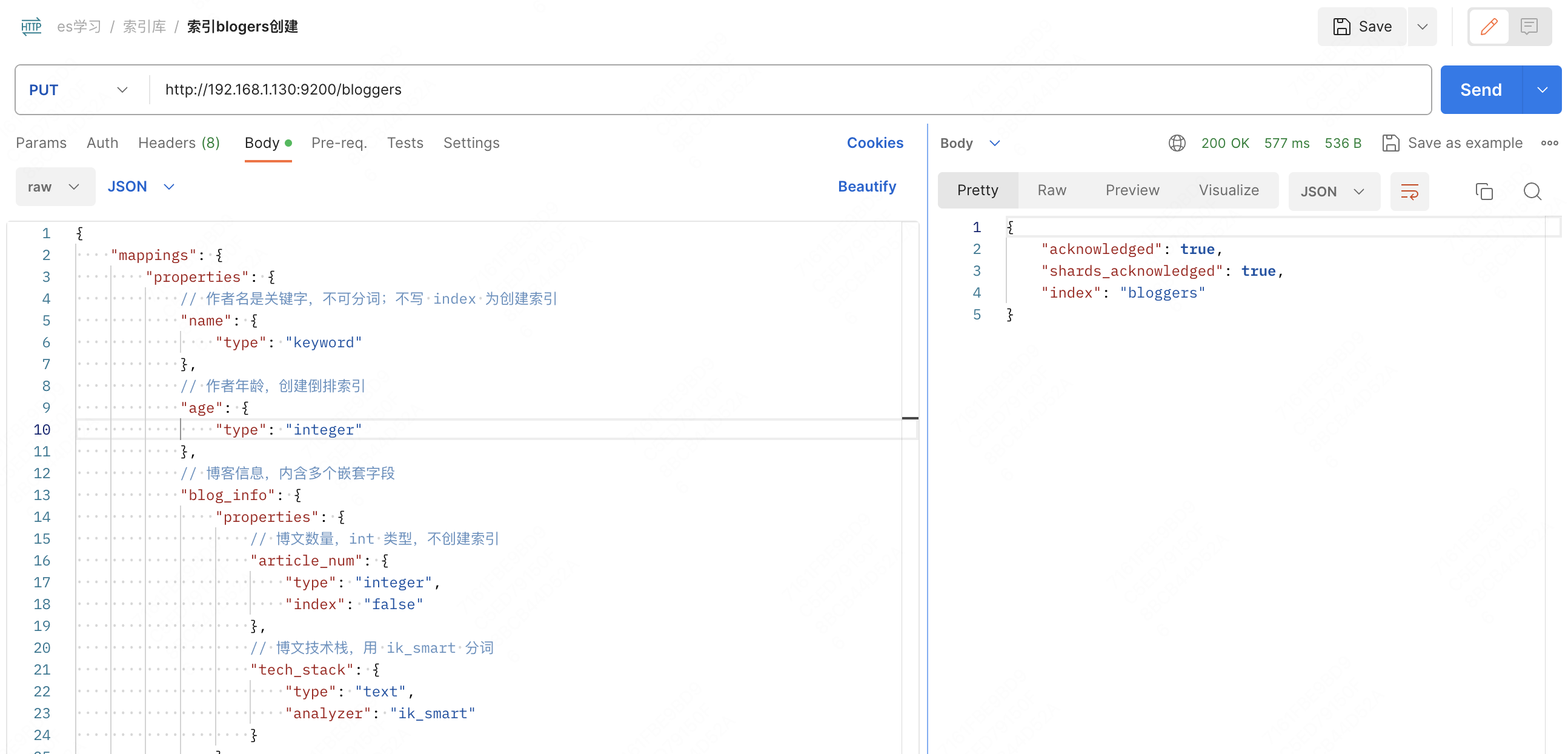This screenshot has width=1568, height=754.
Task: Switch to the Headers (8) tab
Action: (179, 143)
